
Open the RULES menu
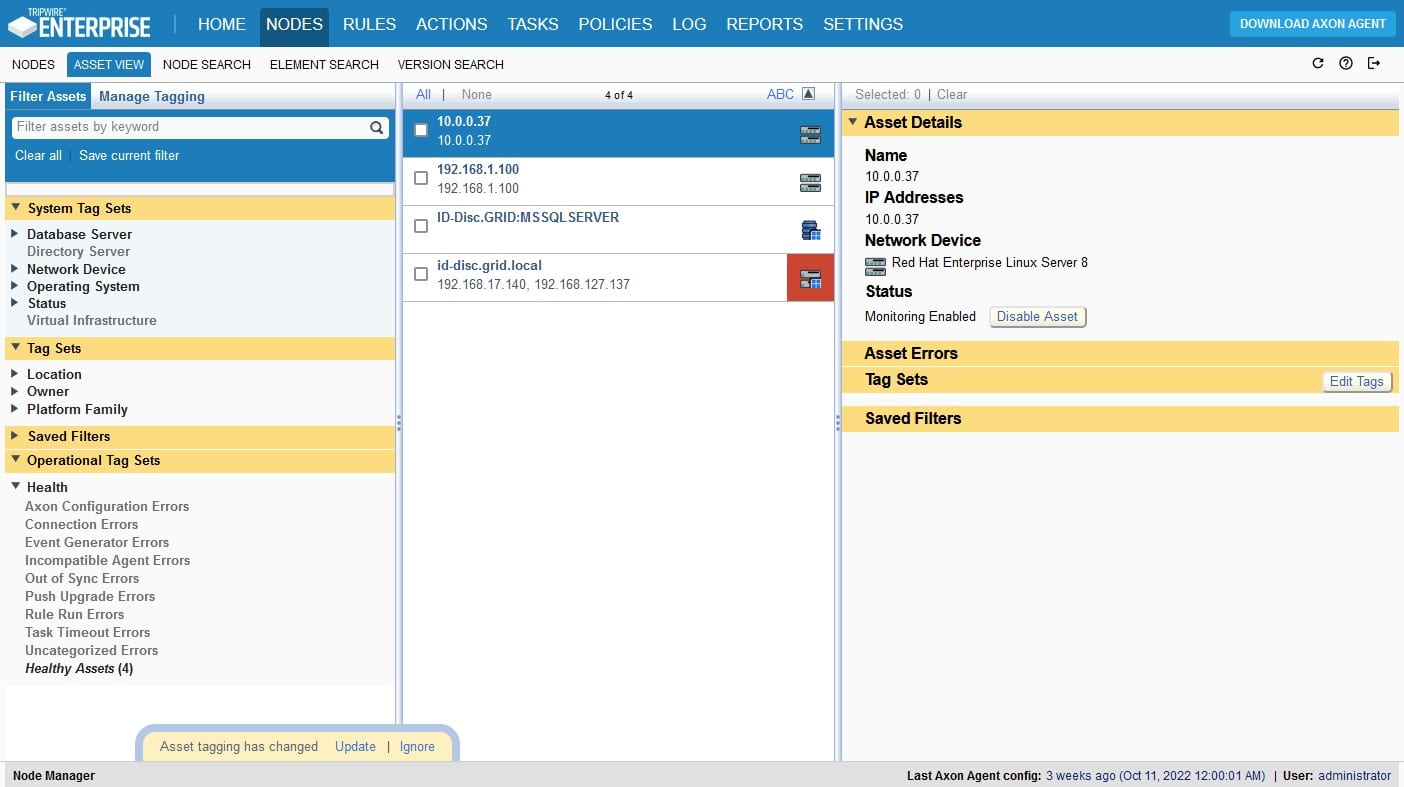pos(369,24)
